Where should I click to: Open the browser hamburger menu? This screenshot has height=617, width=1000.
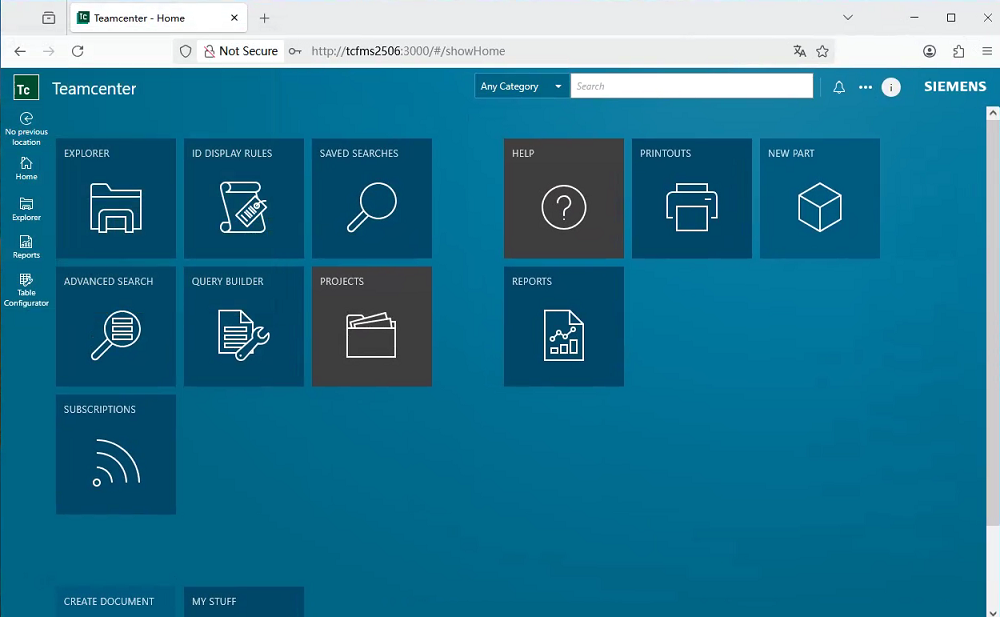(987, 51)
